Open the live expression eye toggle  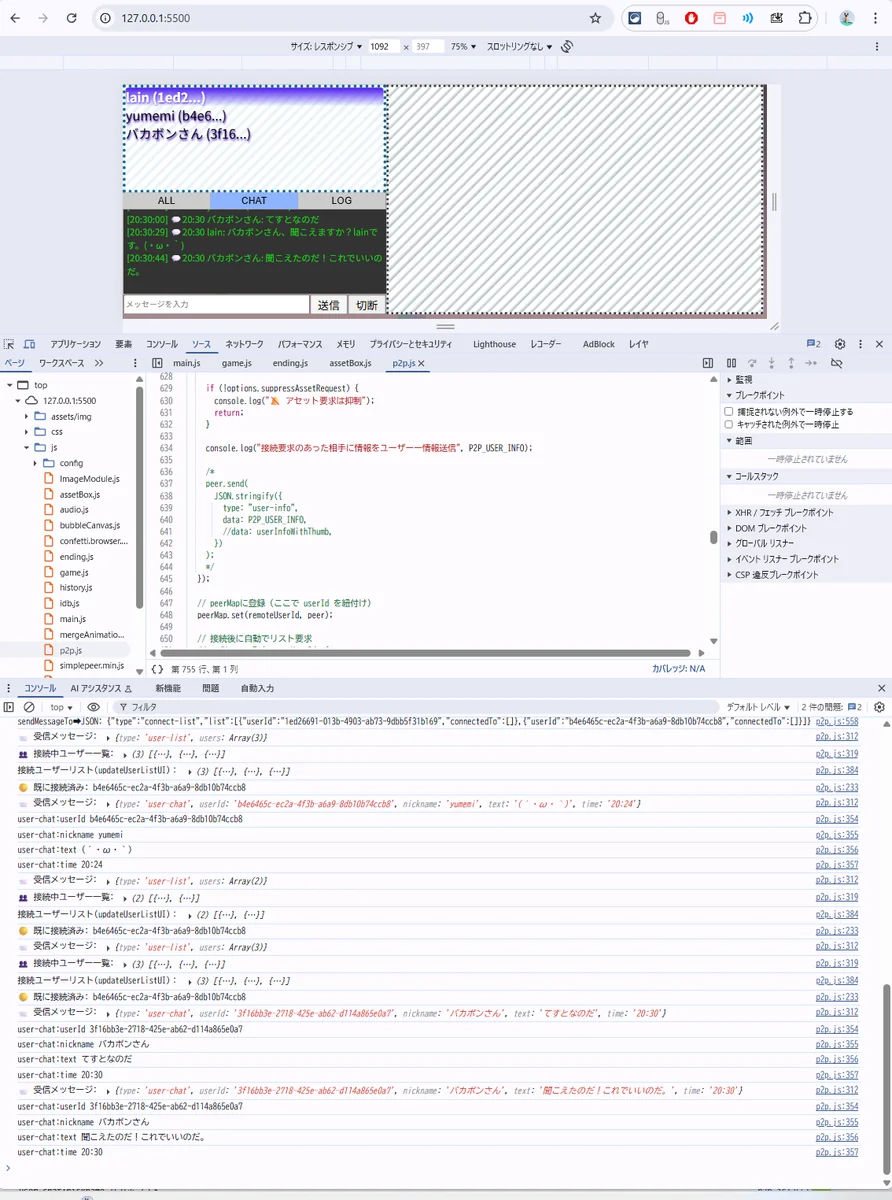tap(93, 707)
